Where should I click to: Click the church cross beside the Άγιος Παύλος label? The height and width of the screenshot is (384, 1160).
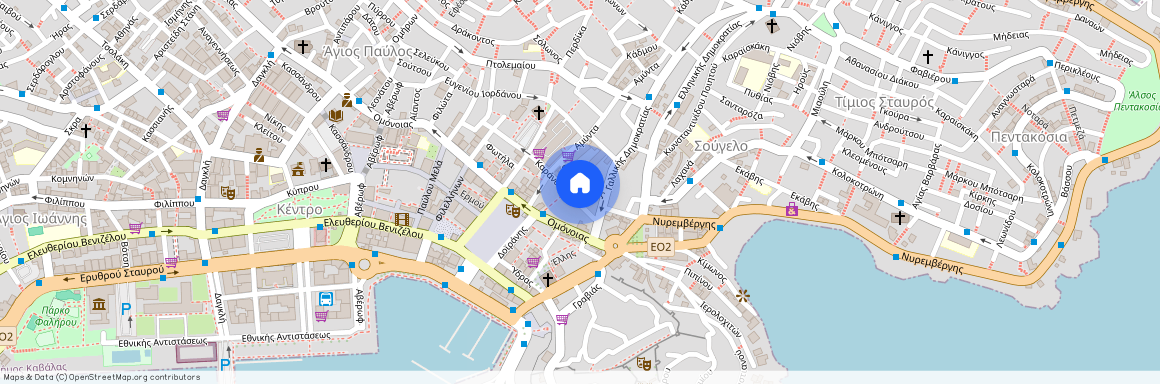[303, 47]
